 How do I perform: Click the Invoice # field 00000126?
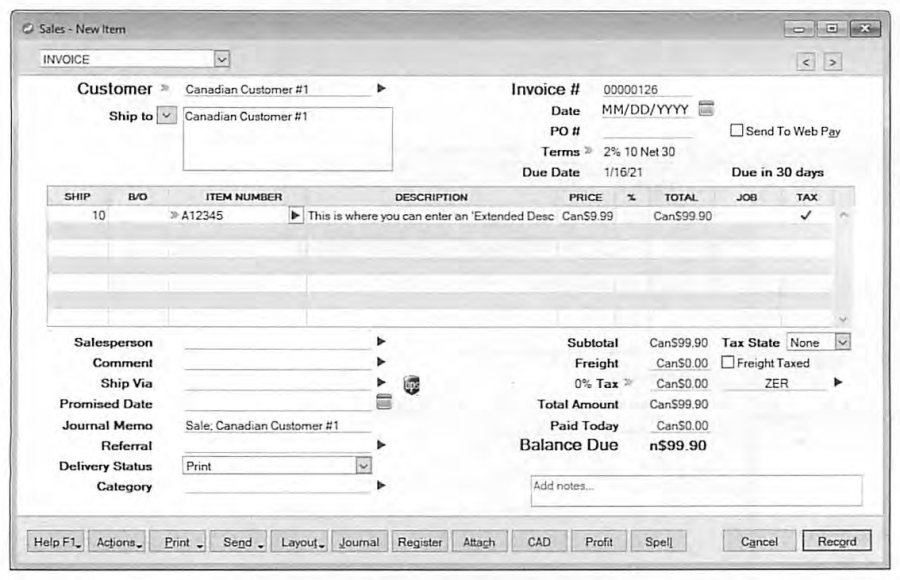647,89
